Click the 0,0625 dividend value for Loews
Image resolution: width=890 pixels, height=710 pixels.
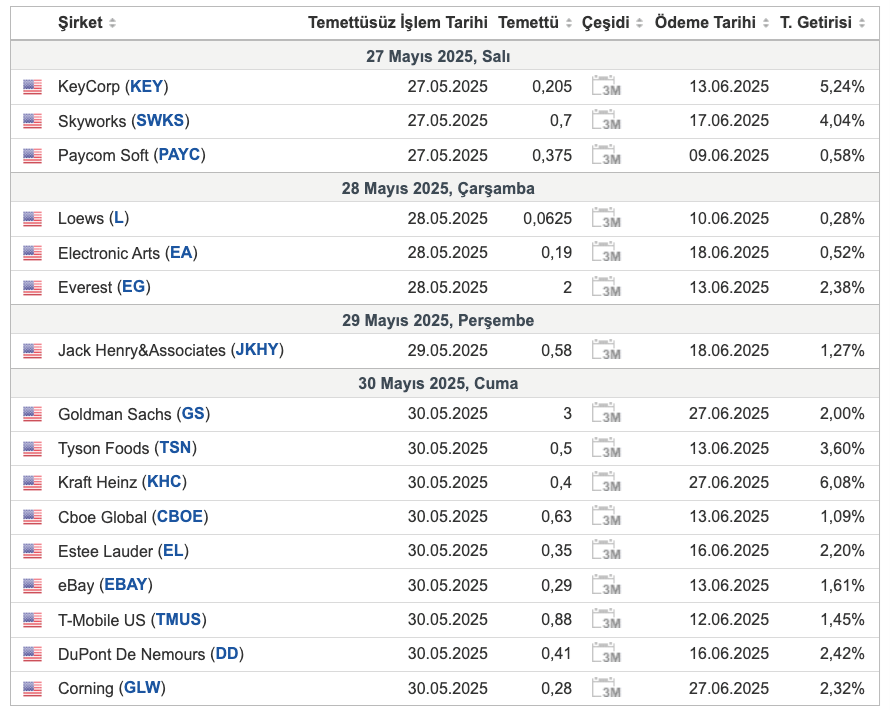(548, 219)
